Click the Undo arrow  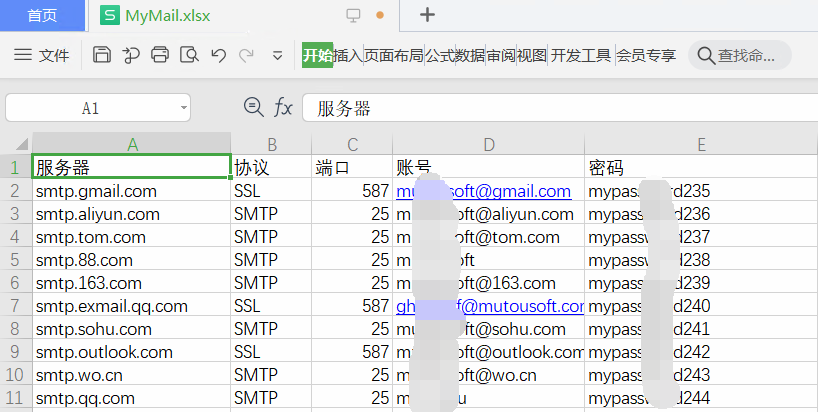219,55
